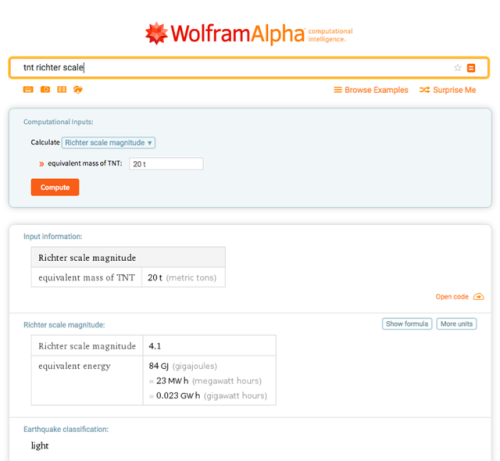
Task: Click the equivalent mass of TNT table cell
Action: pyautogui.click(x=87, y=277)
